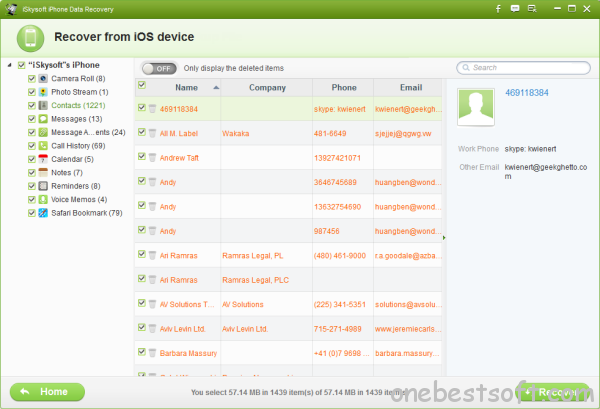Click the Photo Stream sunflower icon
This screenshot has width=600, height=409.
43,92
